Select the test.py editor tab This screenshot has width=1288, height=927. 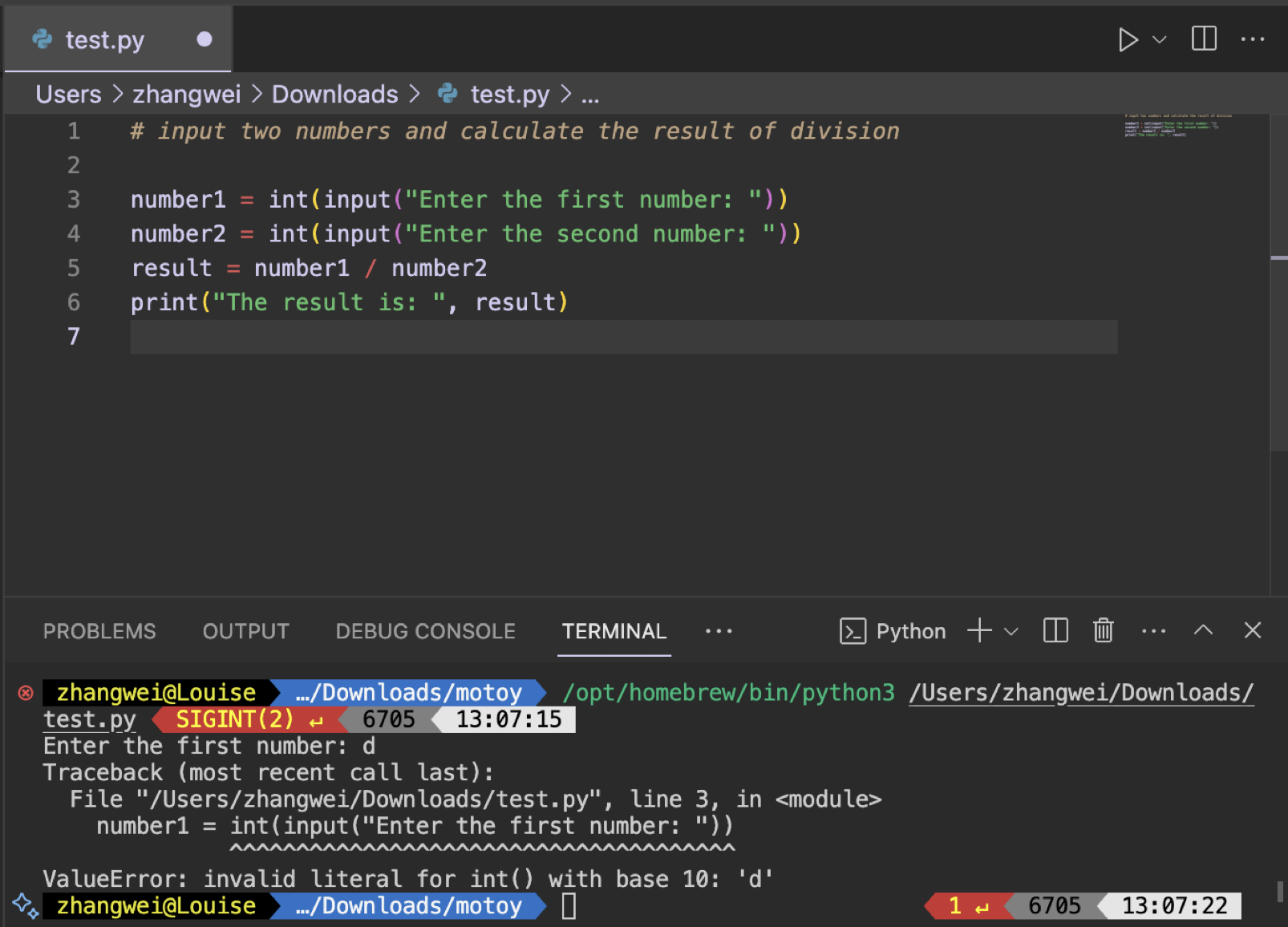tap(104, 40)
